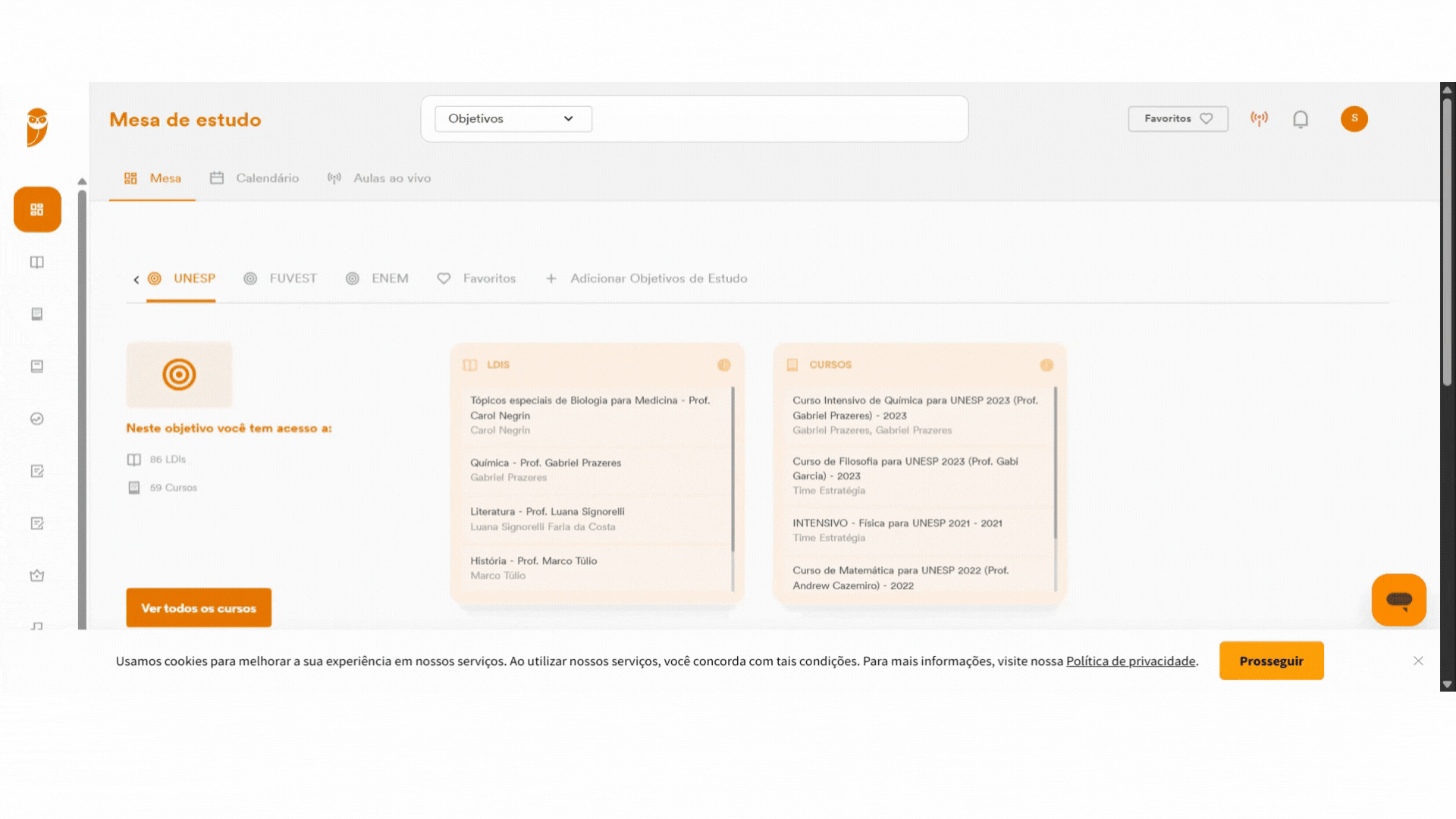Screen dimensions: 1456x819
Task: Switch to the Calendário tab
Action: [254, 178]
